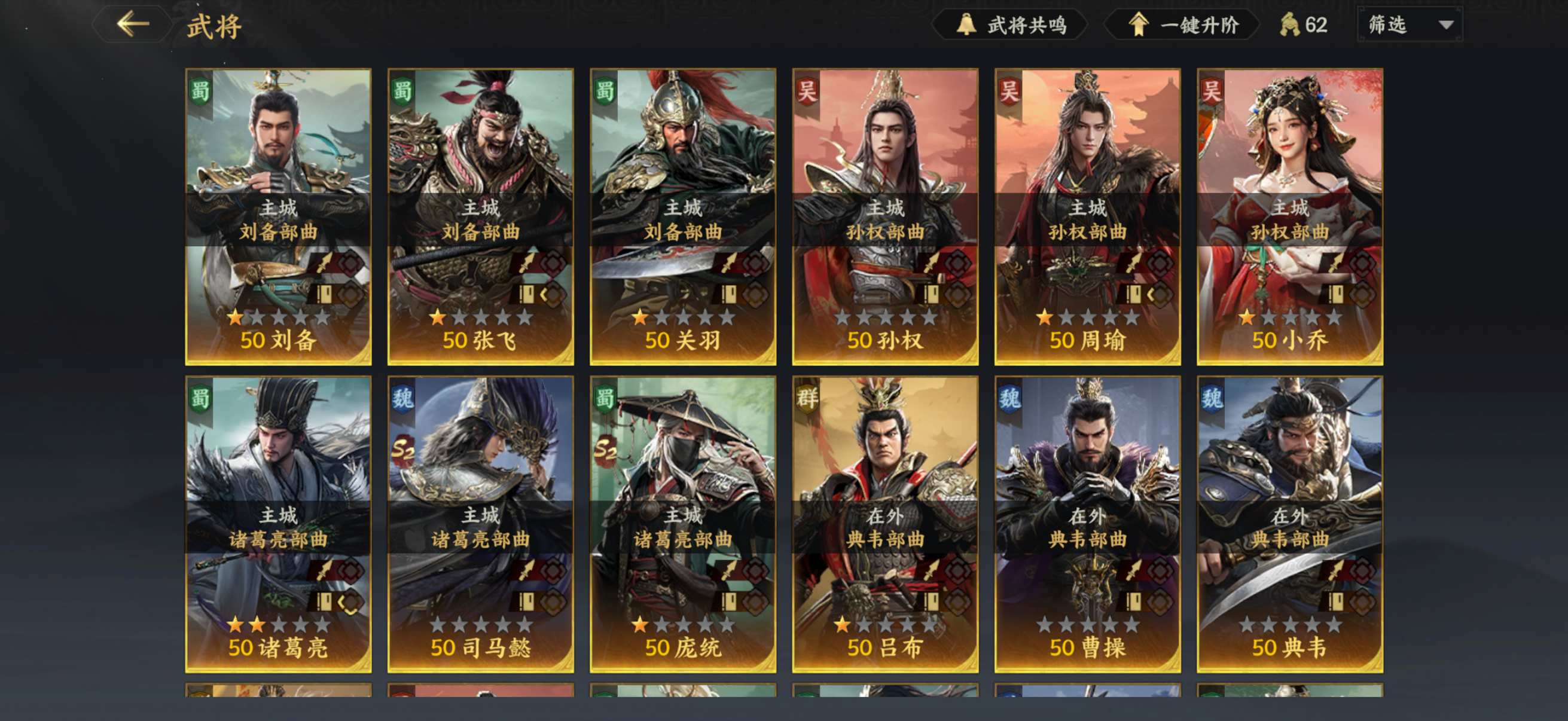Click the 吴 faction badge on 孙权

(807, 91)
